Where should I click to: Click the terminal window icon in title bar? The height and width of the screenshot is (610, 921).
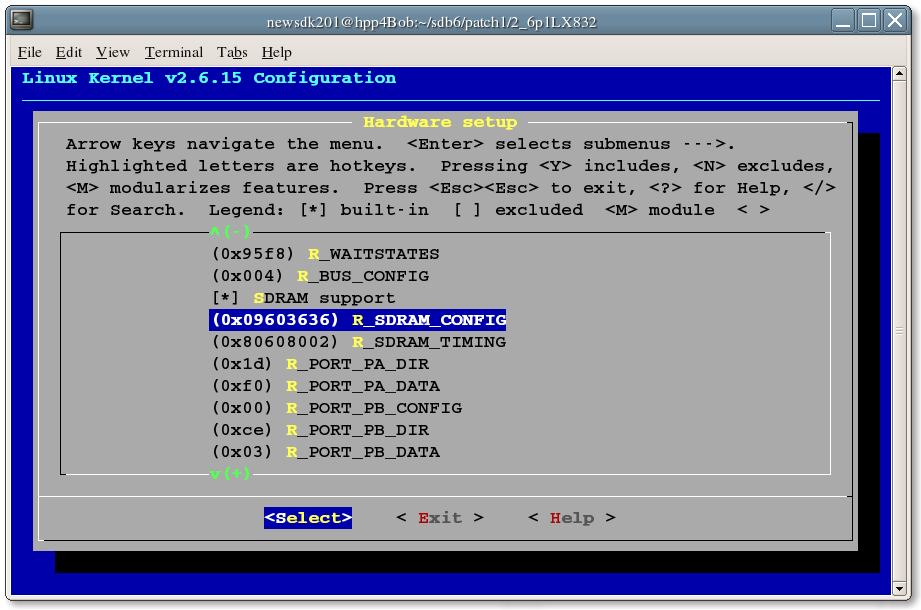click(x=22, y=20)
